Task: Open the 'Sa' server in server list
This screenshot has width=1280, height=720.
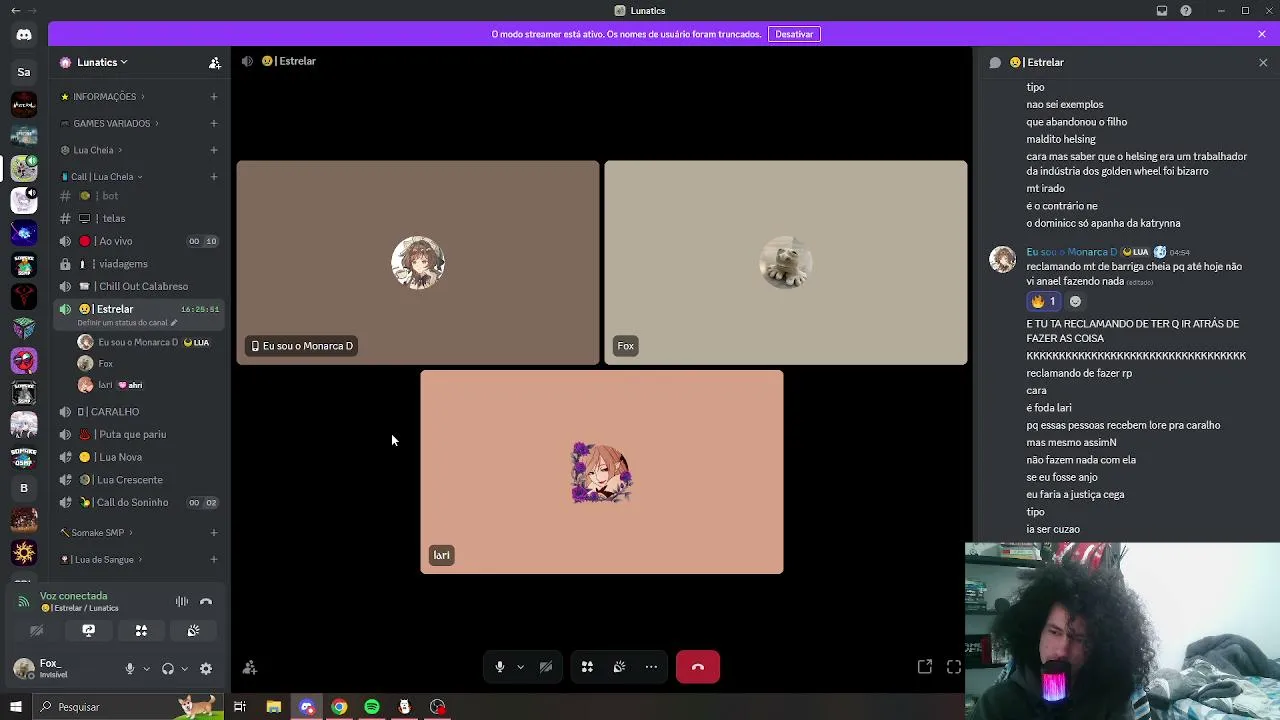Action: pyautogui.click(x=24, y=72)
